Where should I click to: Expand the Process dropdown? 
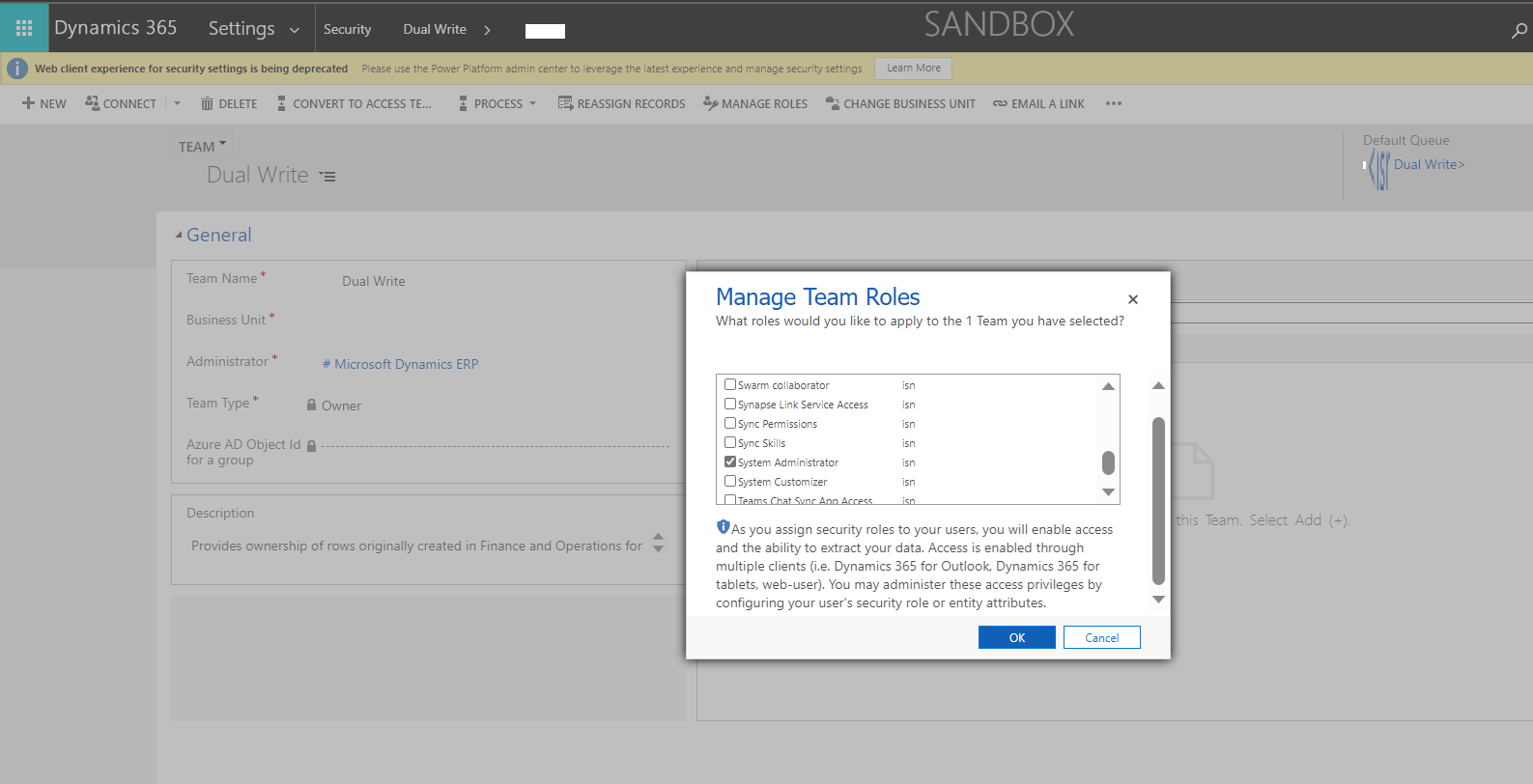[532, 103]
